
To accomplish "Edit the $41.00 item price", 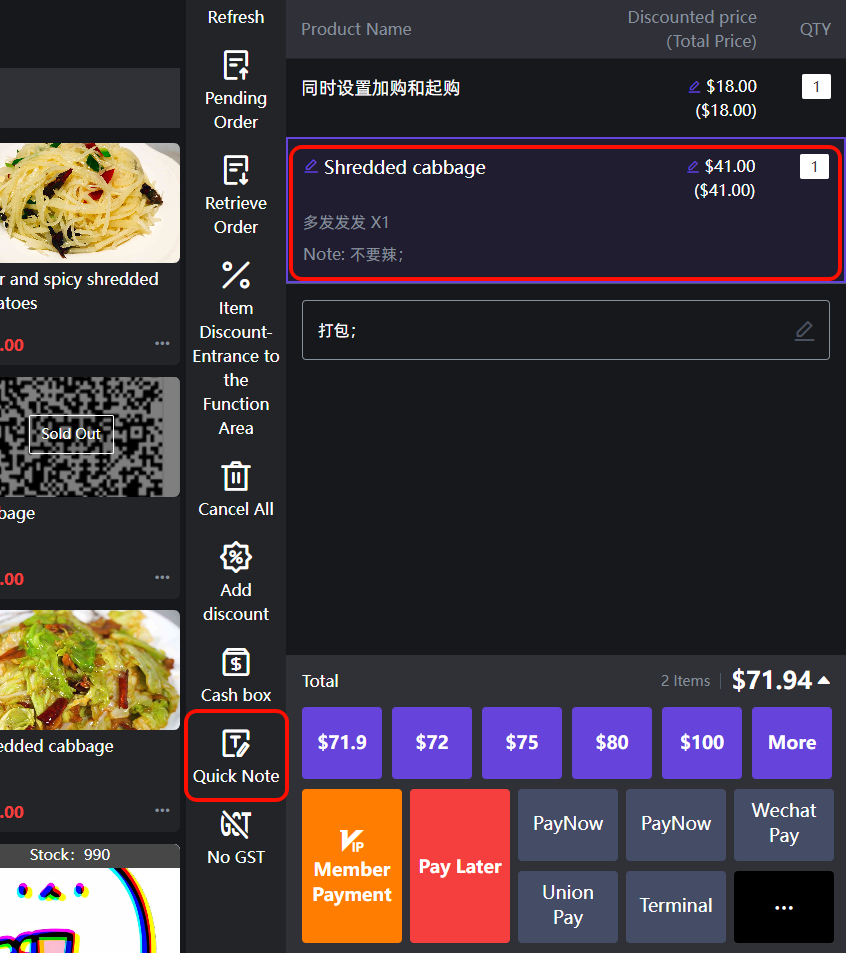I will [x=693, y=167].
